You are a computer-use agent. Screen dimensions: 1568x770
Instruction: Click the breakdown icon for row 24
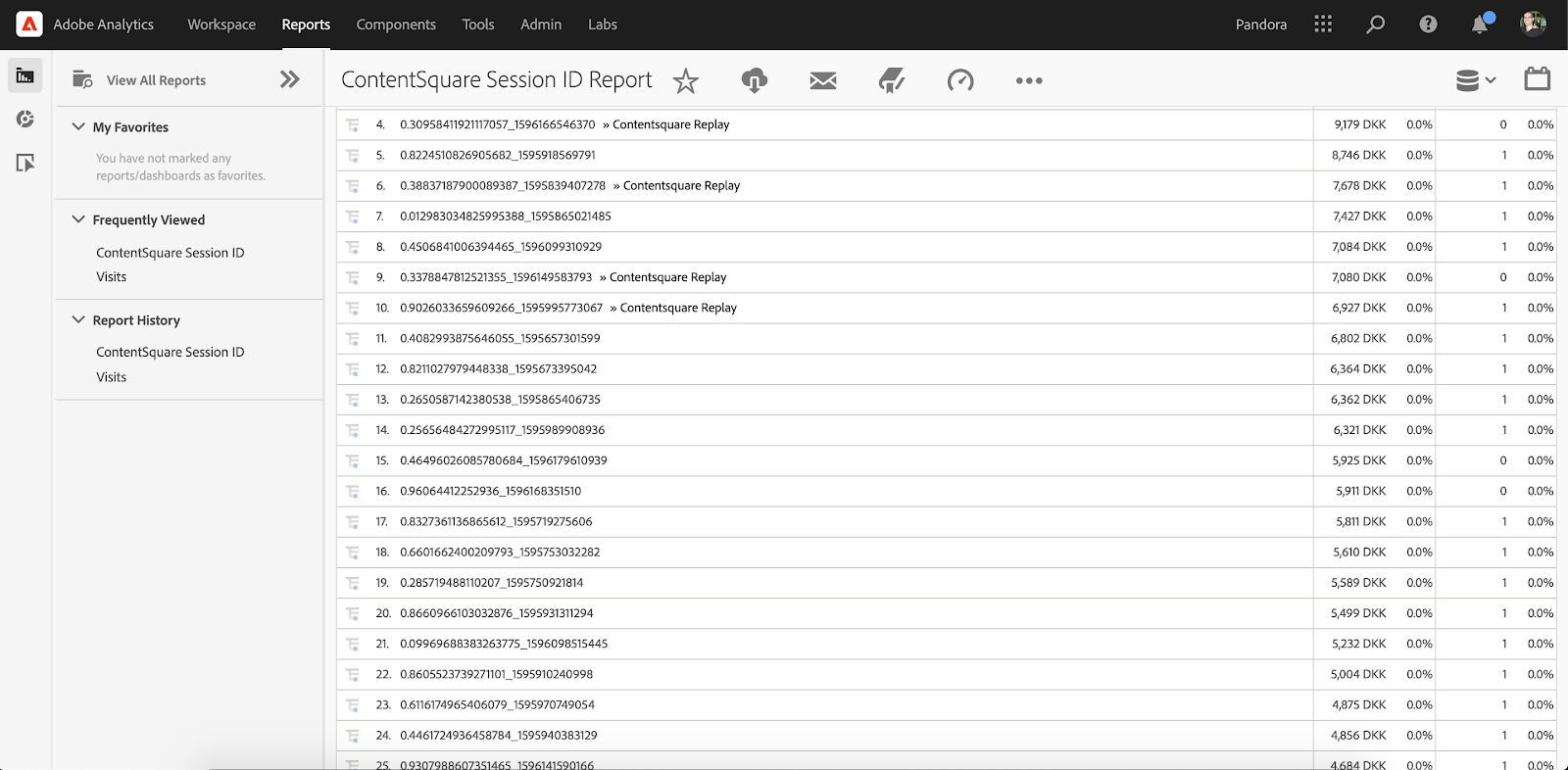(353, 735)
